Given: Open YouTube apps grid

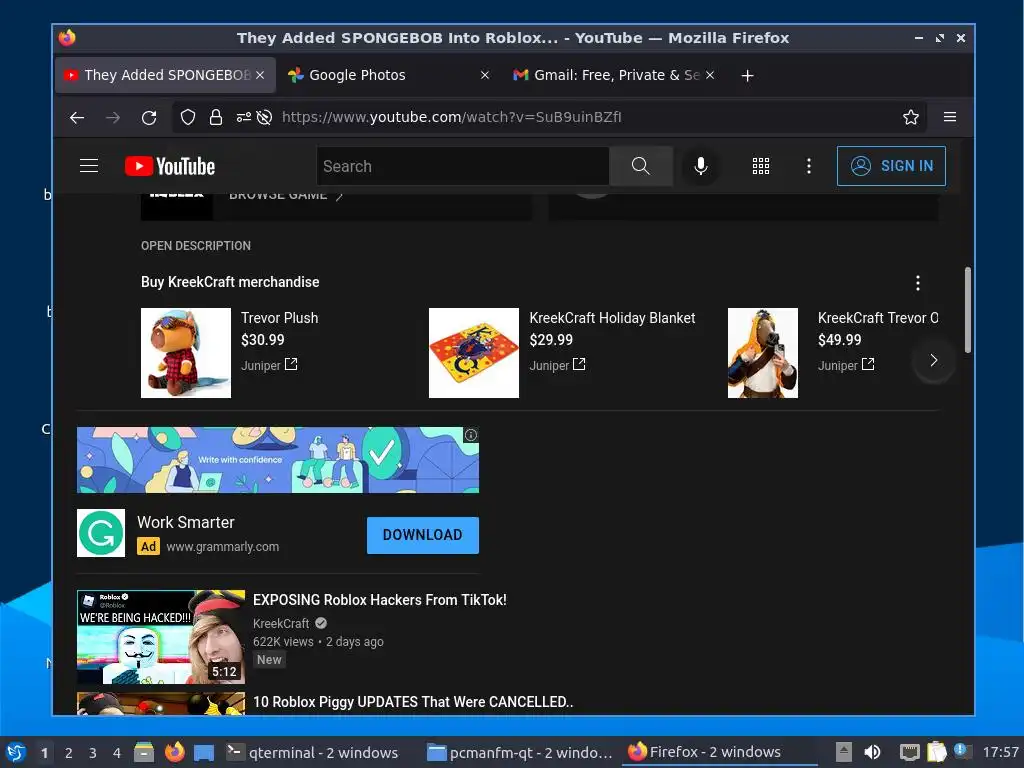Looking at the screenshot, I should 761,167.
